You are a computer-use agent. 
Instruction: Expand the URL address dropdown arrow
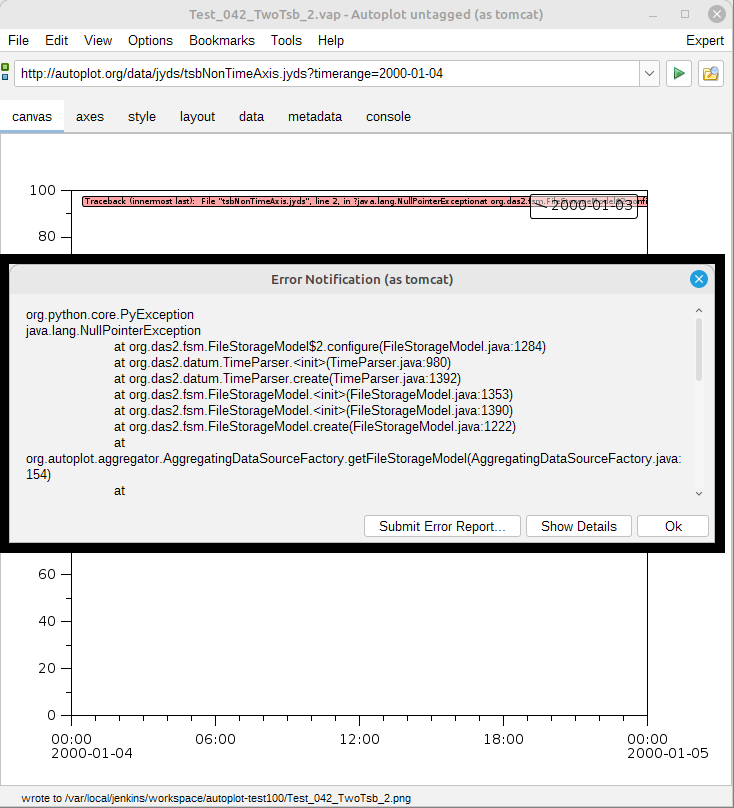click(x=649, y=73)
